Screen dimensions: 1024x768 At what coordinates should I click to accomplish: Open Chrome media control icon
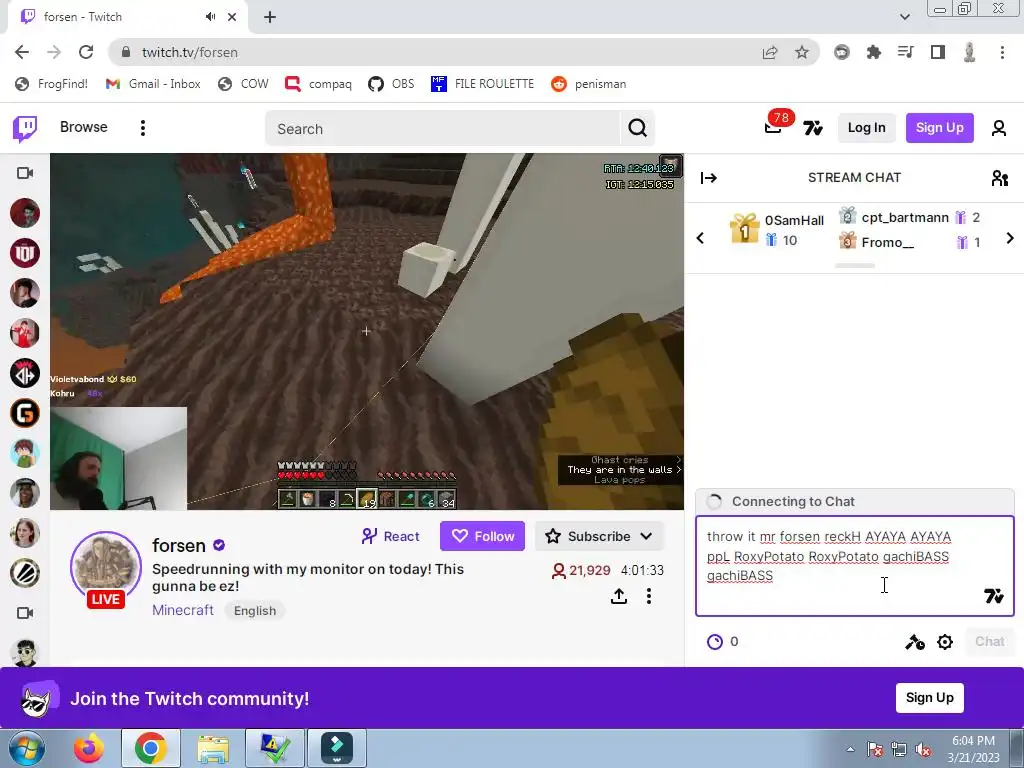906,52
